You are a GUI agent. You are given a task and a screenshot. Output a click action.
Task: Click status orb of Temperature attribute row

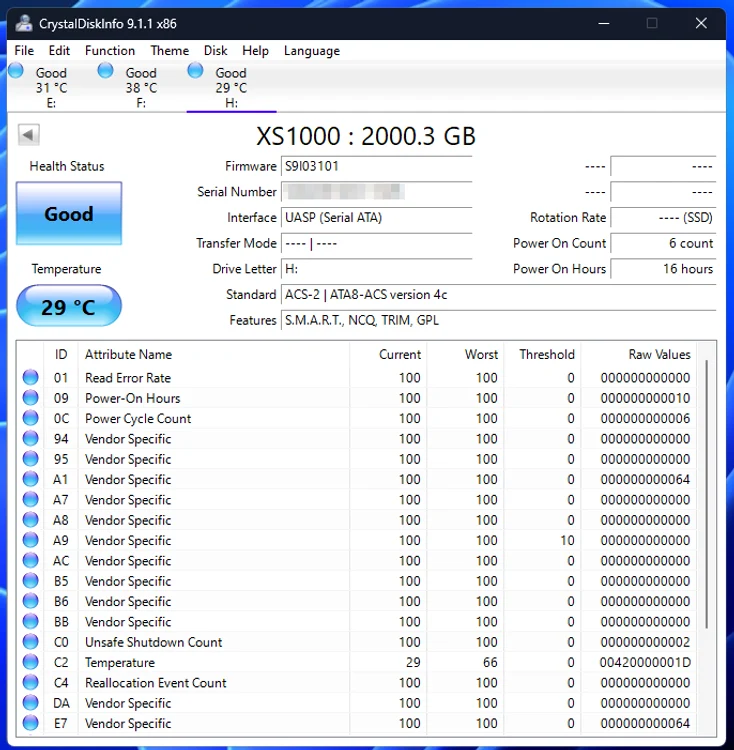[x=31, y=662]
